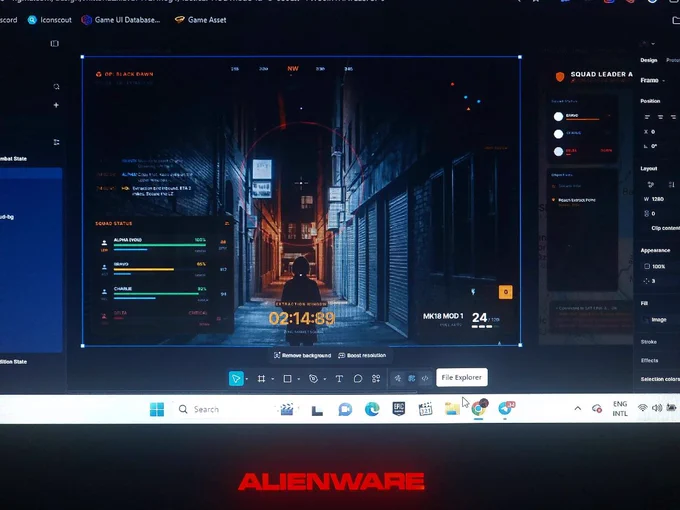The height and width of the screenshot is (510, 680).
Task: Click align left icon in Position
Action: pyautogui.click(x=647, y=117)
